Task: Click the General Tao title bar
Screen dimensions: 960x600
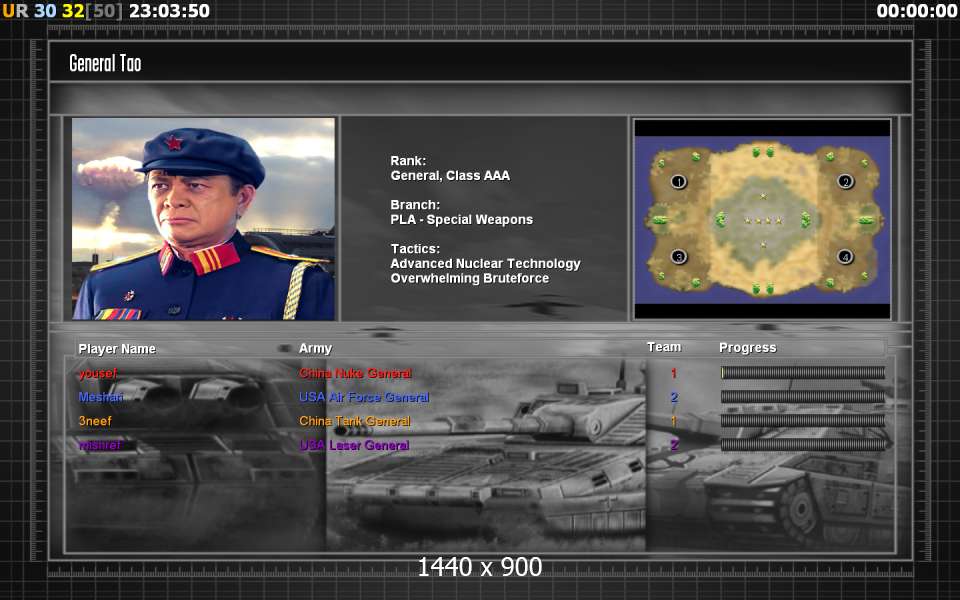Action: coord(480,63)
